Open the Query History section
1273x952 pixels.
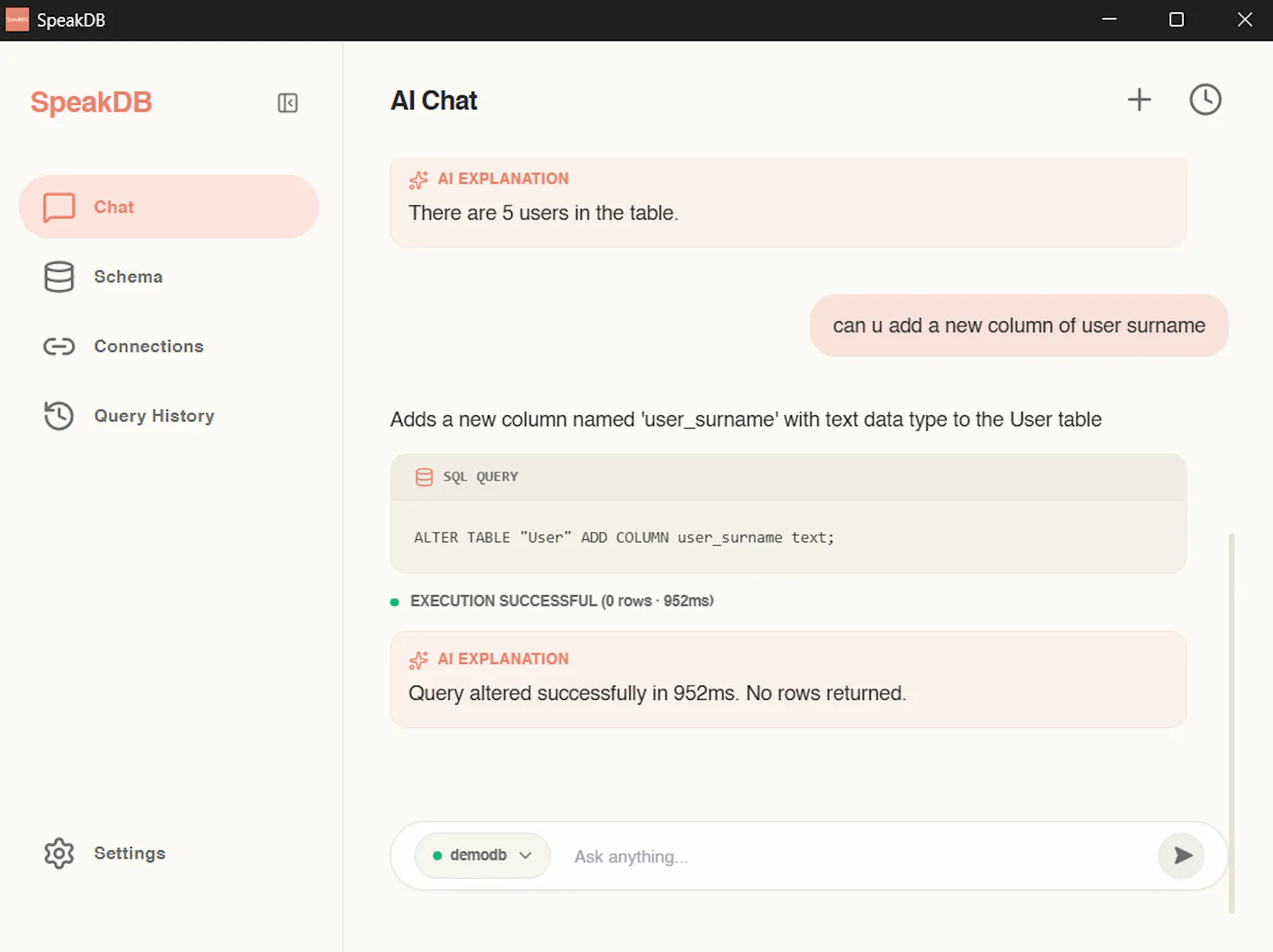pyautogui.click(x=169, y=416)
